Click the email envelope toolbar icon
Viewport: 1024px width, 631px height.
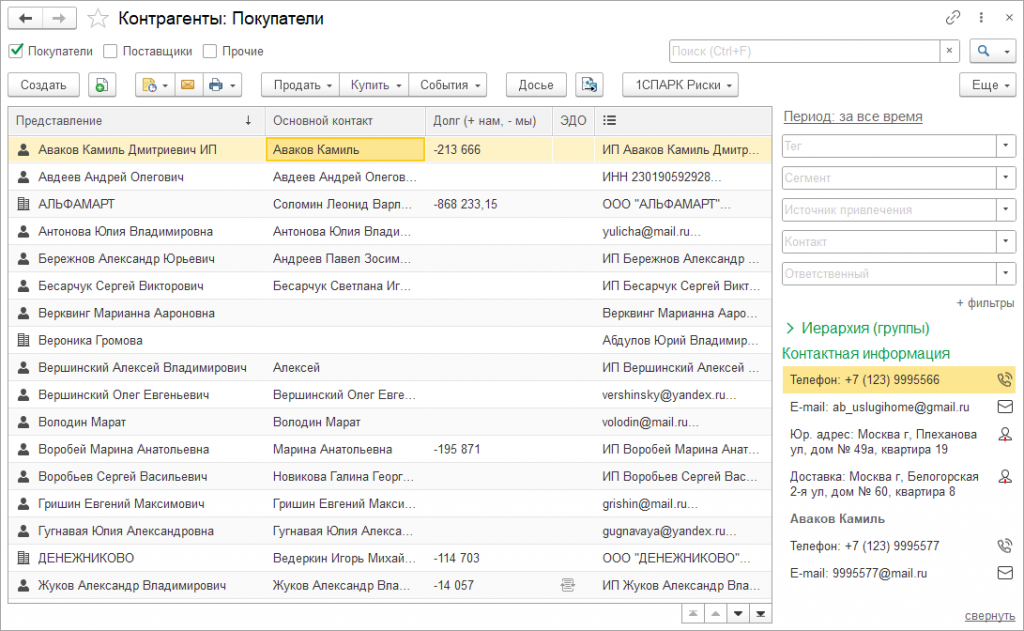point(187,85)
